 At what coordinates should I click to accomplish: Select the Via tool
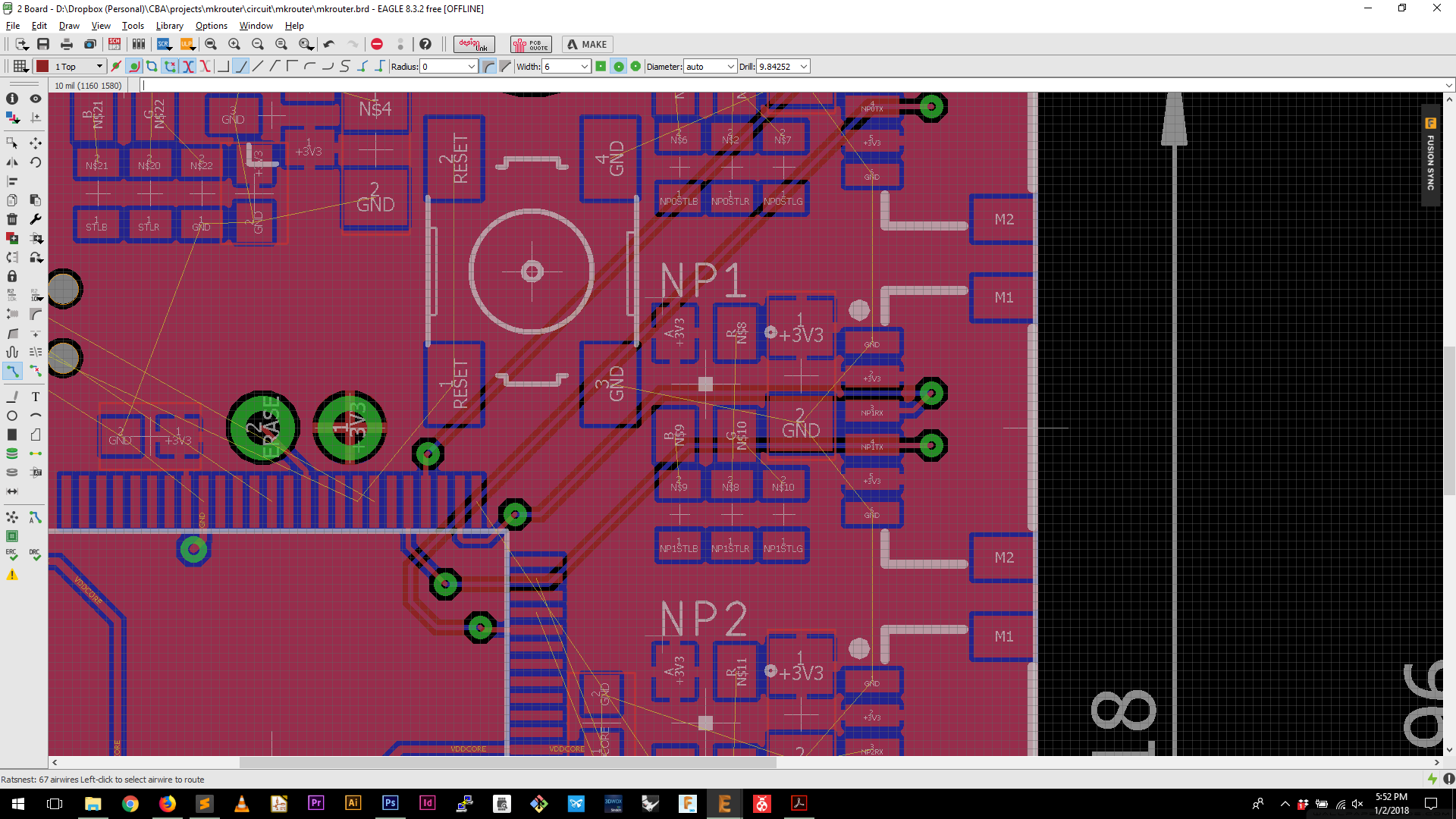coord(12,453)
